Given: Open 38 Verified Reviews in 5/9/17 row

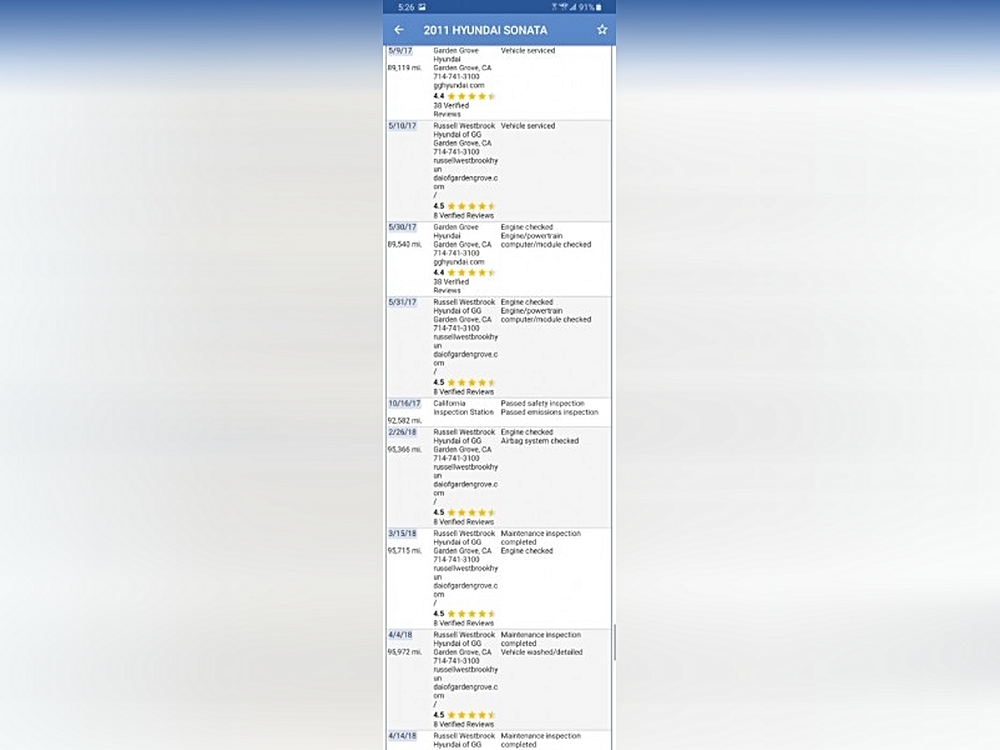Looking at the screenshot, I should tap(451, 110).
